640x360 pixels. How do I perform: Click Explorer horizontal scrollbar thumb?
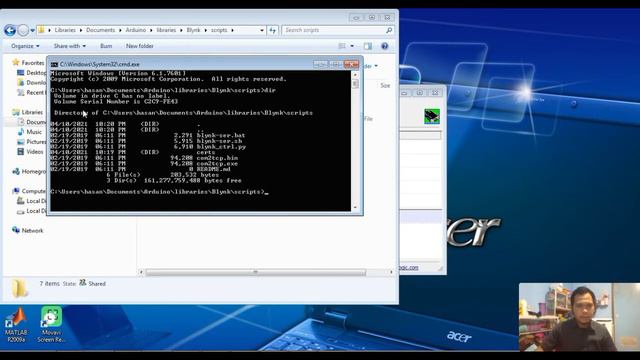pyautogui.click(x=256, y=272)
